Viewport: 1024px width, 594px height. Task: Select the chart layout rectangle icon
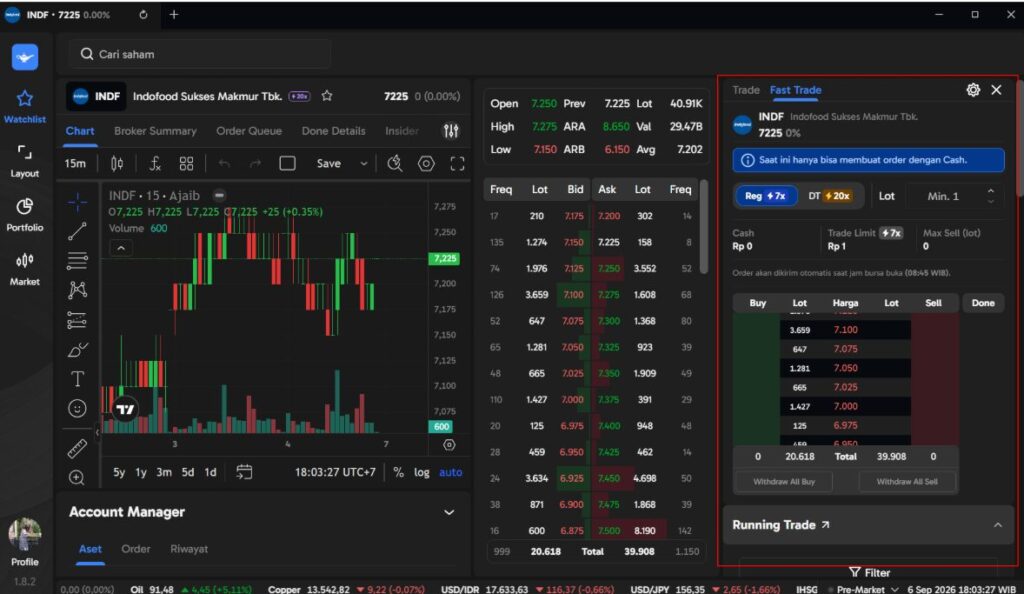287,163
